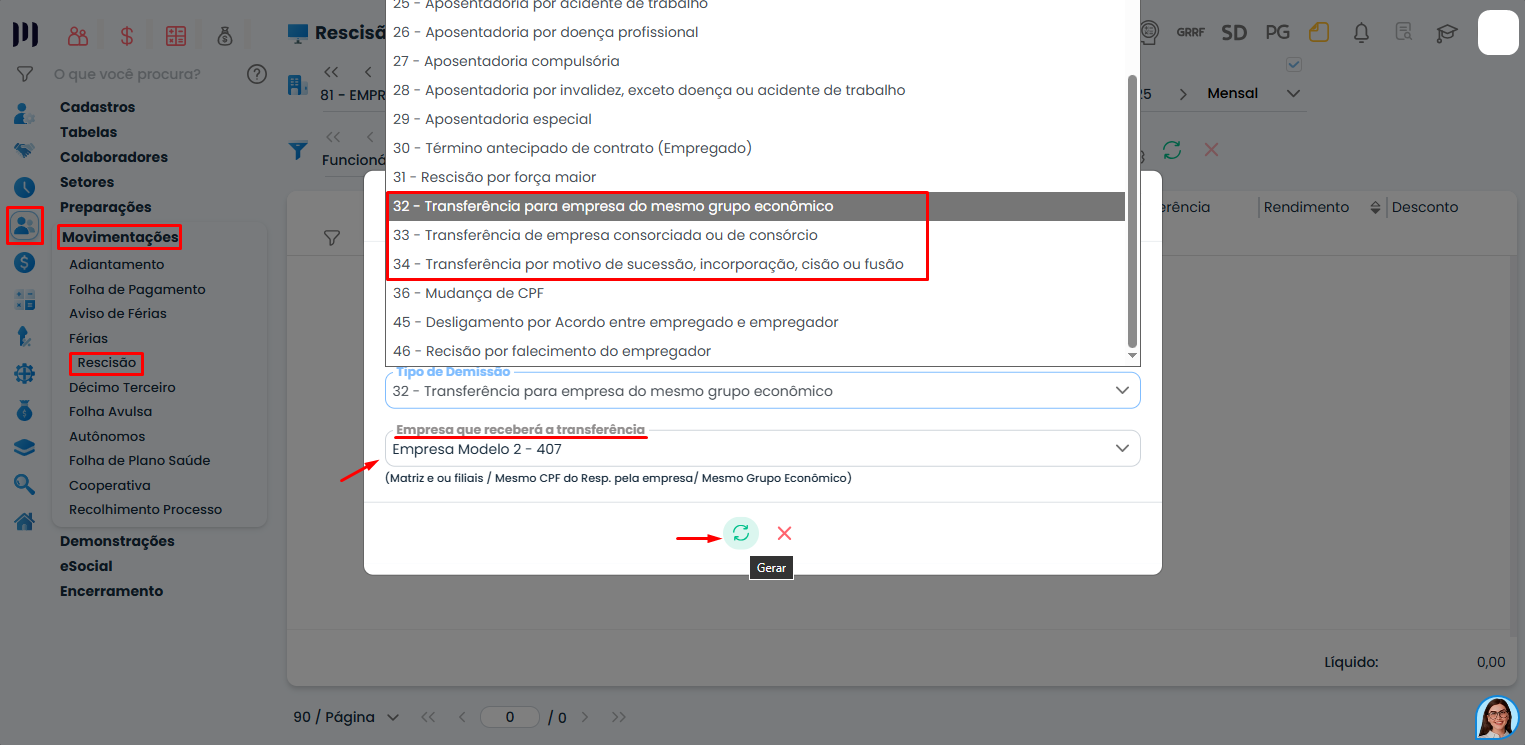This screenshot has height=745, width=1525.
Task: Open the 90 / Página size dropdown
Action: [x=346, y=717]
